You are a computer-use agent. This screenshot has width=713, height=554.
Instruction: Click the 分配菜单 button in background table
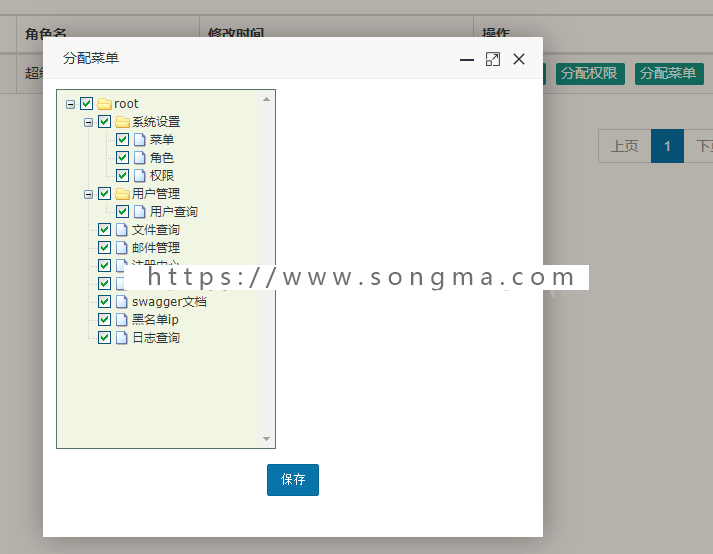pyautogui.click(x=669, y=74)
